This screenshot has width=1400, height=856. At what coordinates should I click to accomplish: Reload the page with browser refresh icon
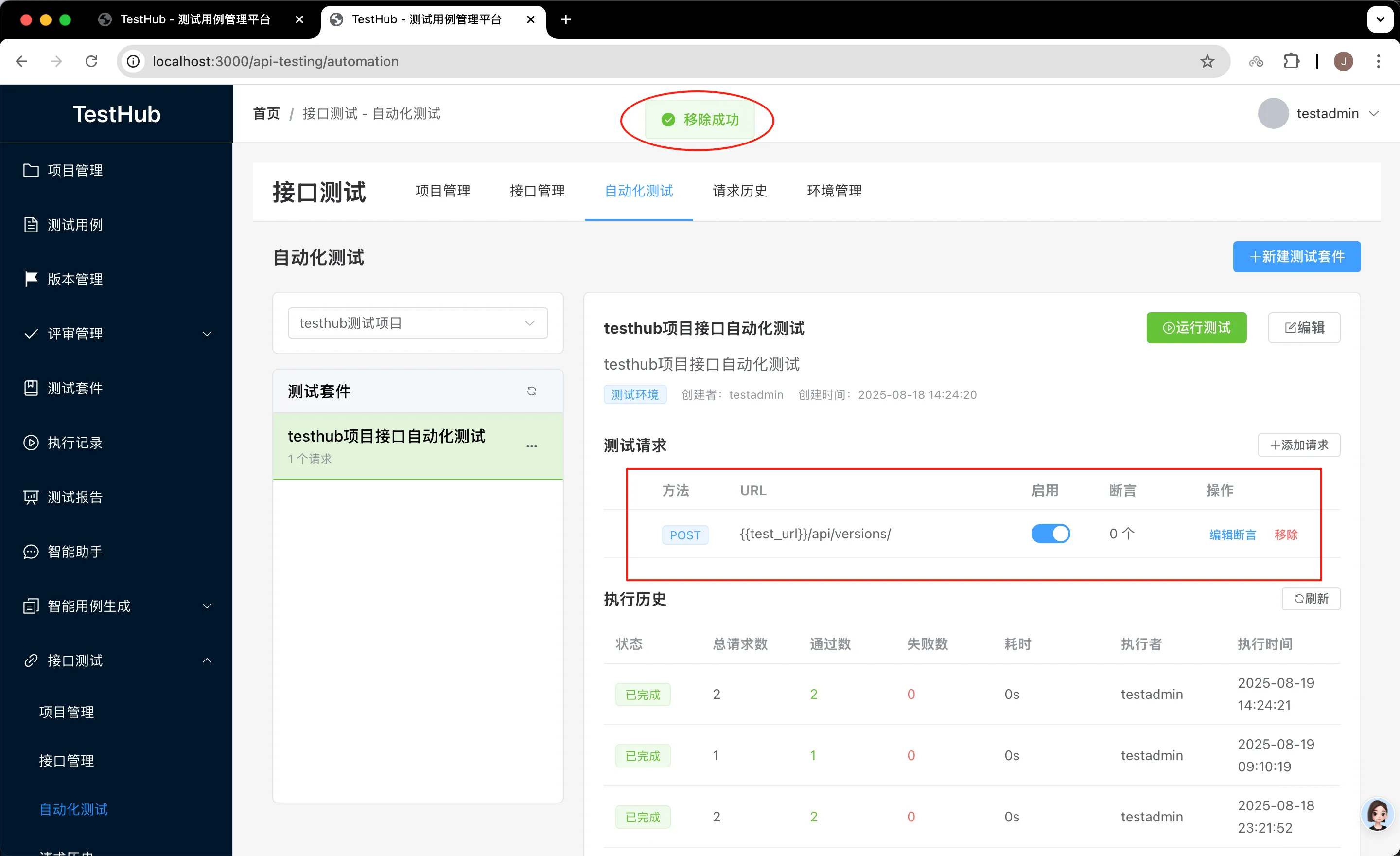coord(91,61)
